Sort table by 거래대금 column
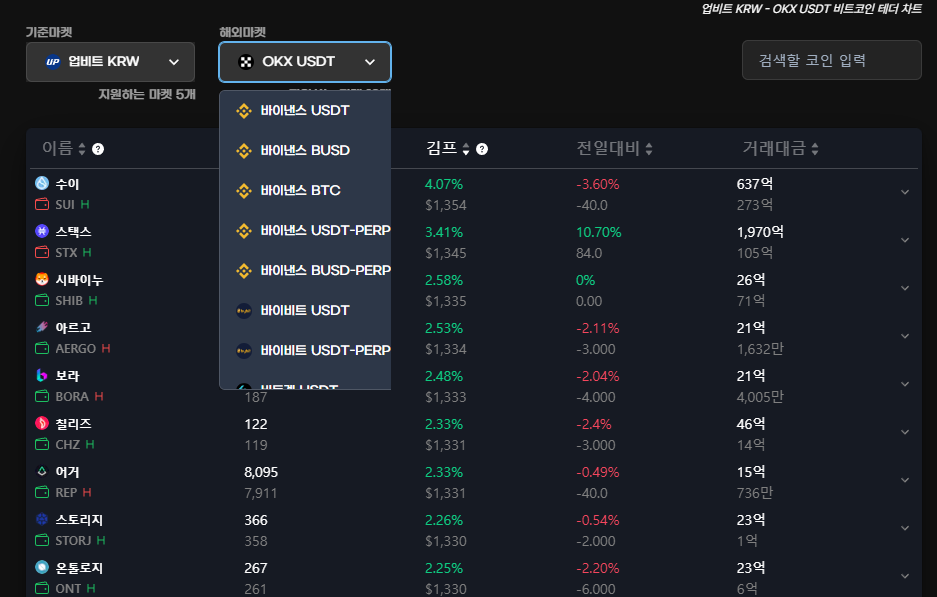The image size is (937, 597). click(780, 149)
